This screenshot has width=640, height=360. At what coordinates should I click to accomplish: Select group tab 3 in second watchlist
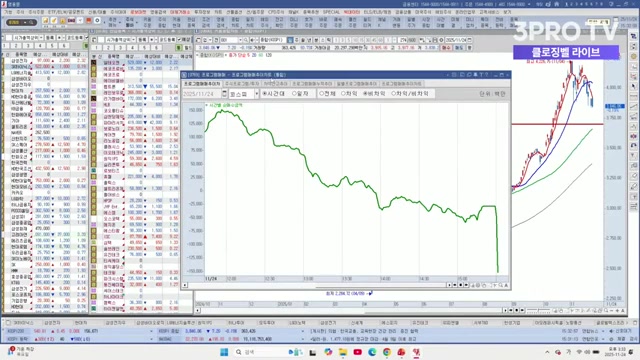[x=120, y=48]
